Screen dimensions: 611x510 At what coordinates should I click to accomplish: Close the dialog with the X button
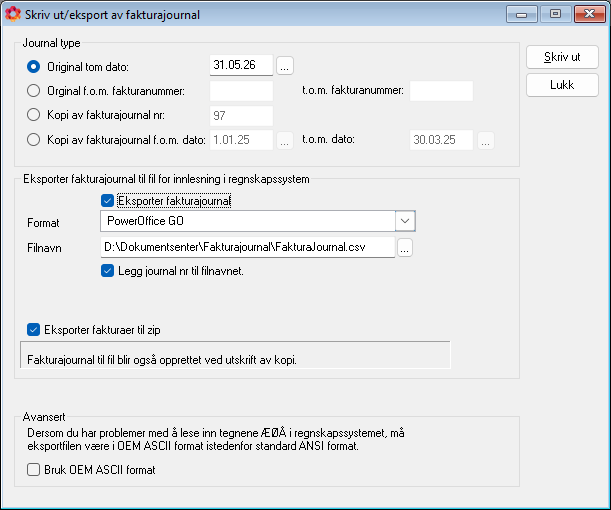click(590, 14)
